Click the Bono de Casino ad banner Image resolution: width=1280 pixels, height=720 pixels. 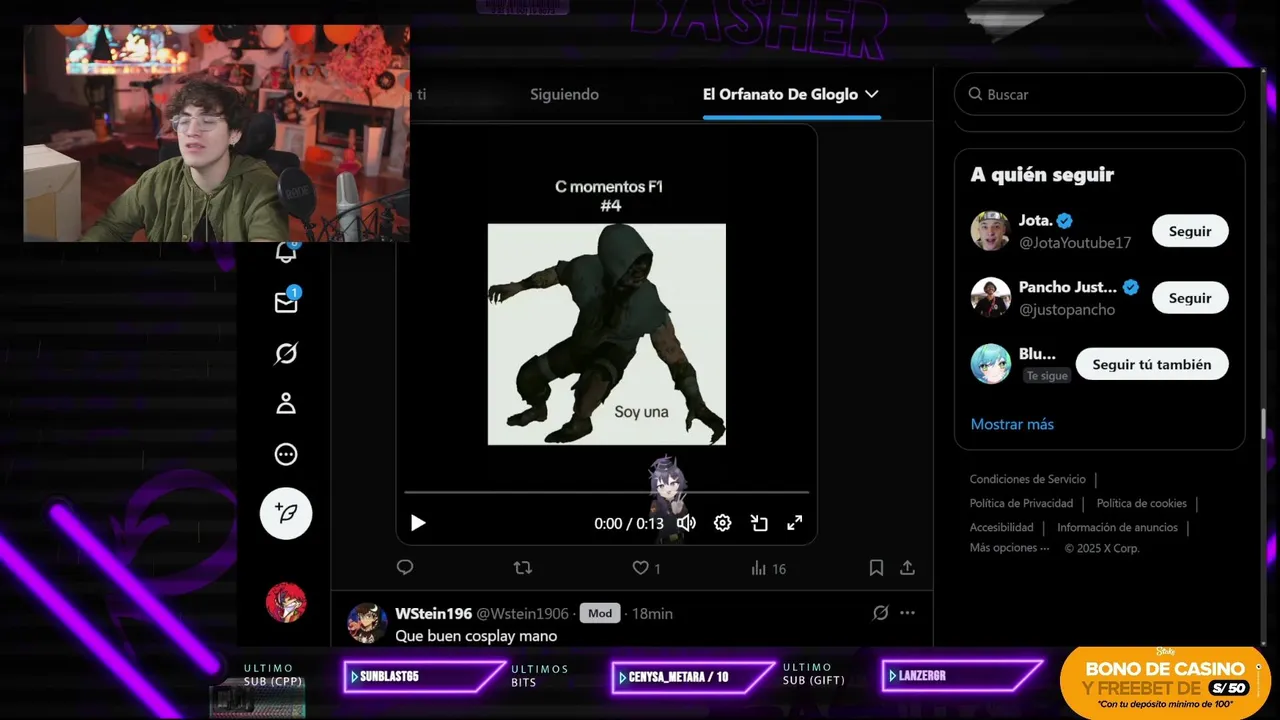pos(1165,682)
